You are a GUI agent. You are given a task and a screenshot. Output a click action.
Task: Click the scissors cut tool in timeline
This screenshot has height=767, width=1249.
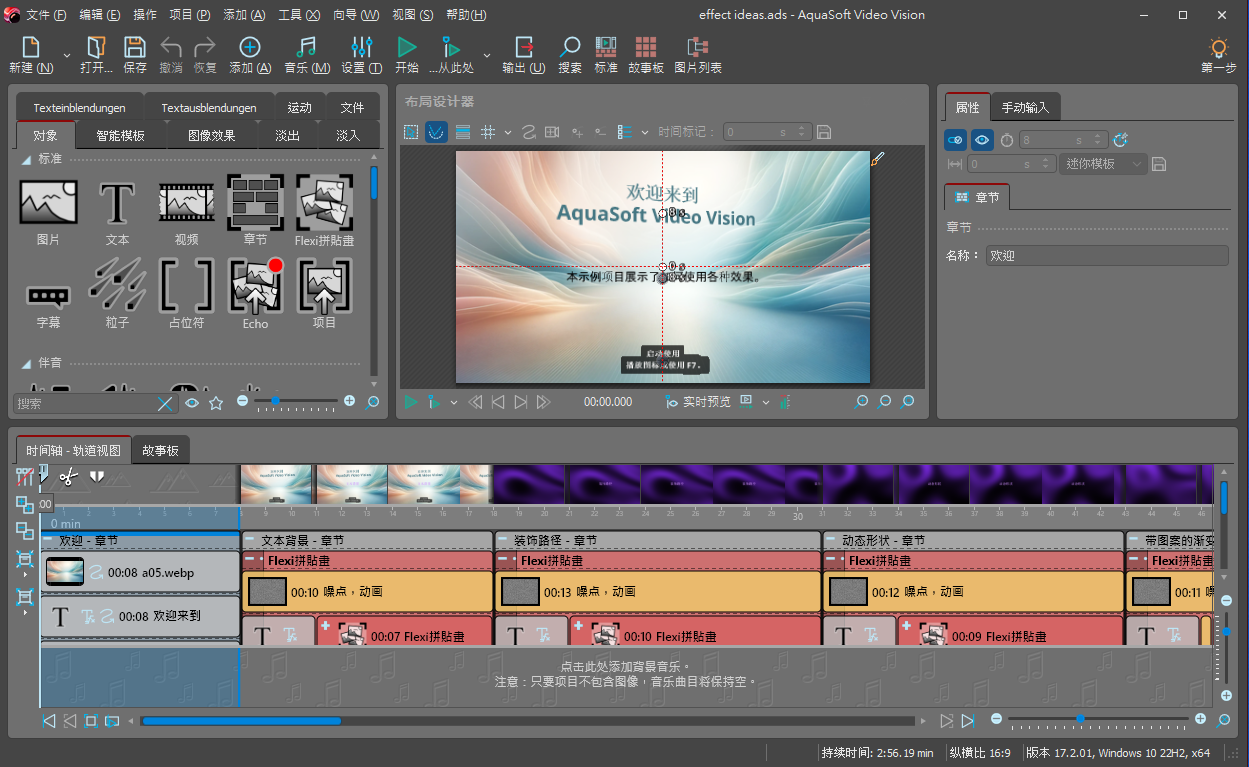coord(68,477)
